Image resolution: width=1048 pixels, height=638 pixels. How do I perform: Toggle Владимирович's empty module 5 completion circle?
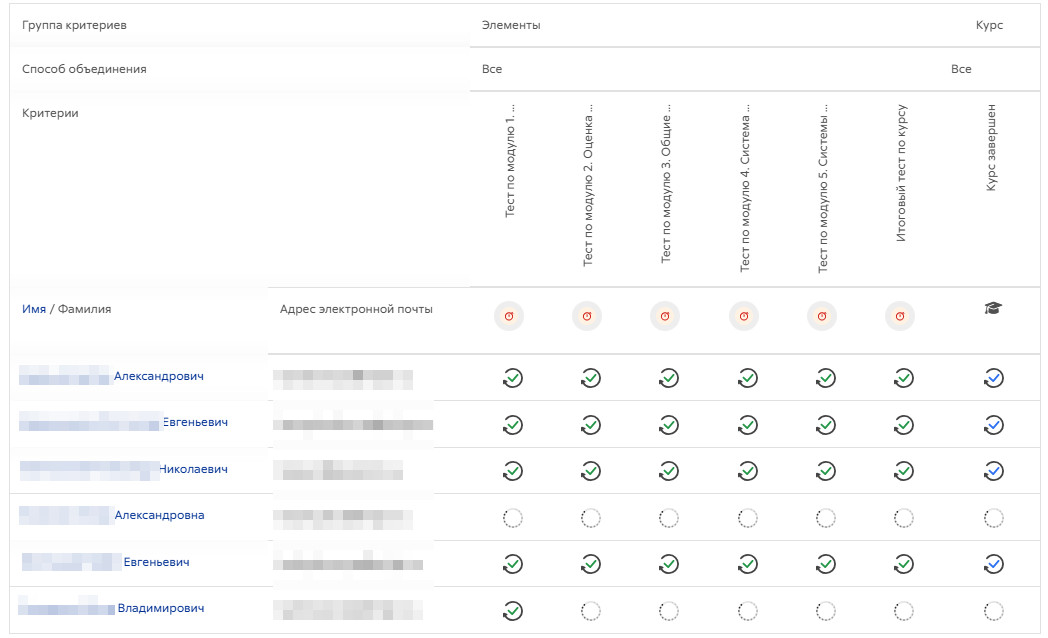(825, 611)
